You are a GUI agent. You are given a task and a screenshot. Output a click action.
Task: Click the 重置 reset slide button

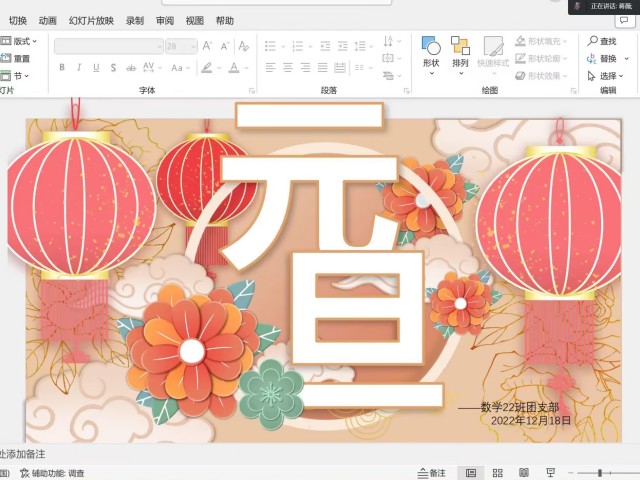pos(16,58)
